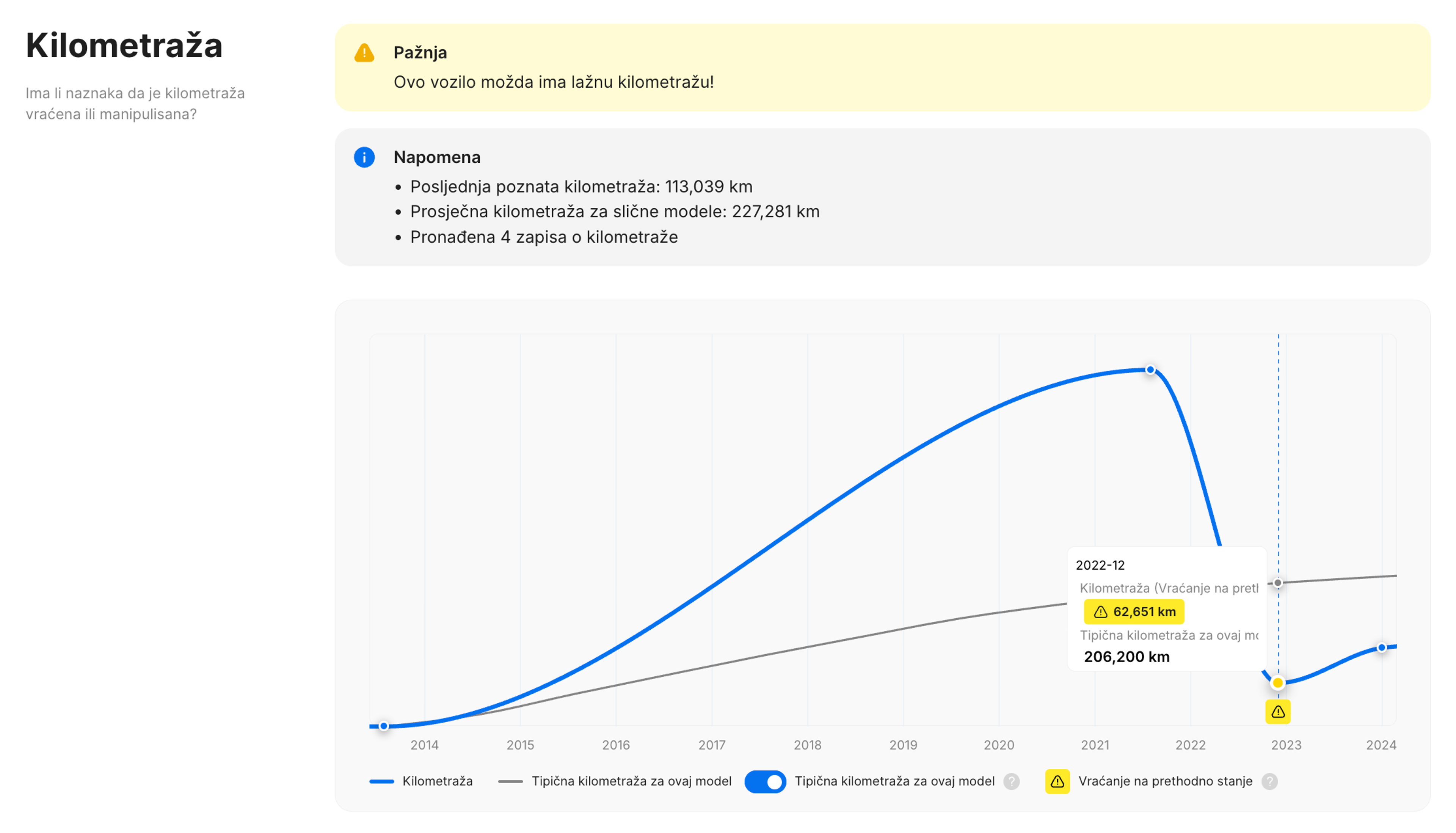1456x833 pixels.
Task: Click the Pažnja warning banner text
Action: point(554,82)
